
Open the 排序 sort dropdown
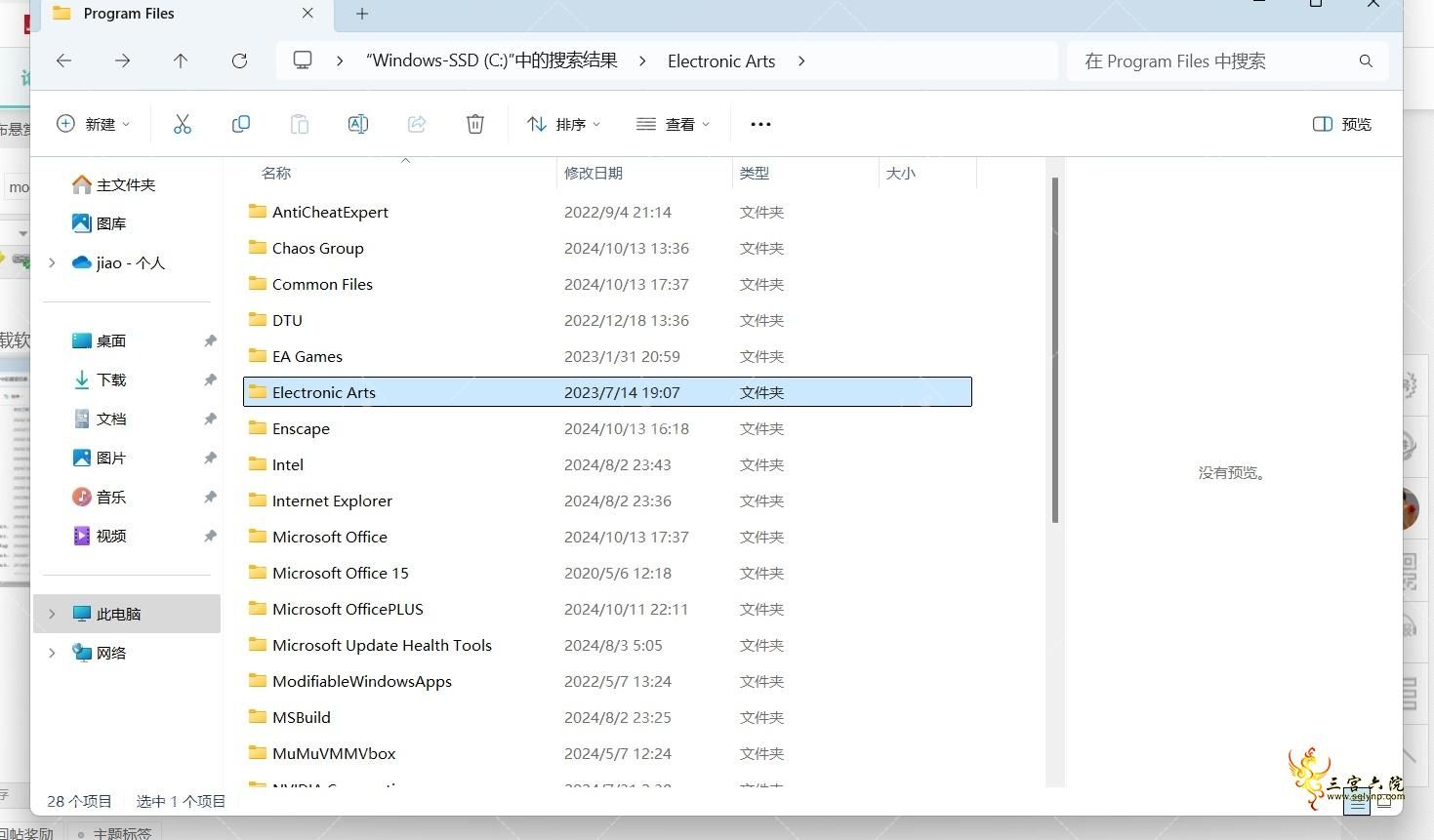tap(563, 124)
